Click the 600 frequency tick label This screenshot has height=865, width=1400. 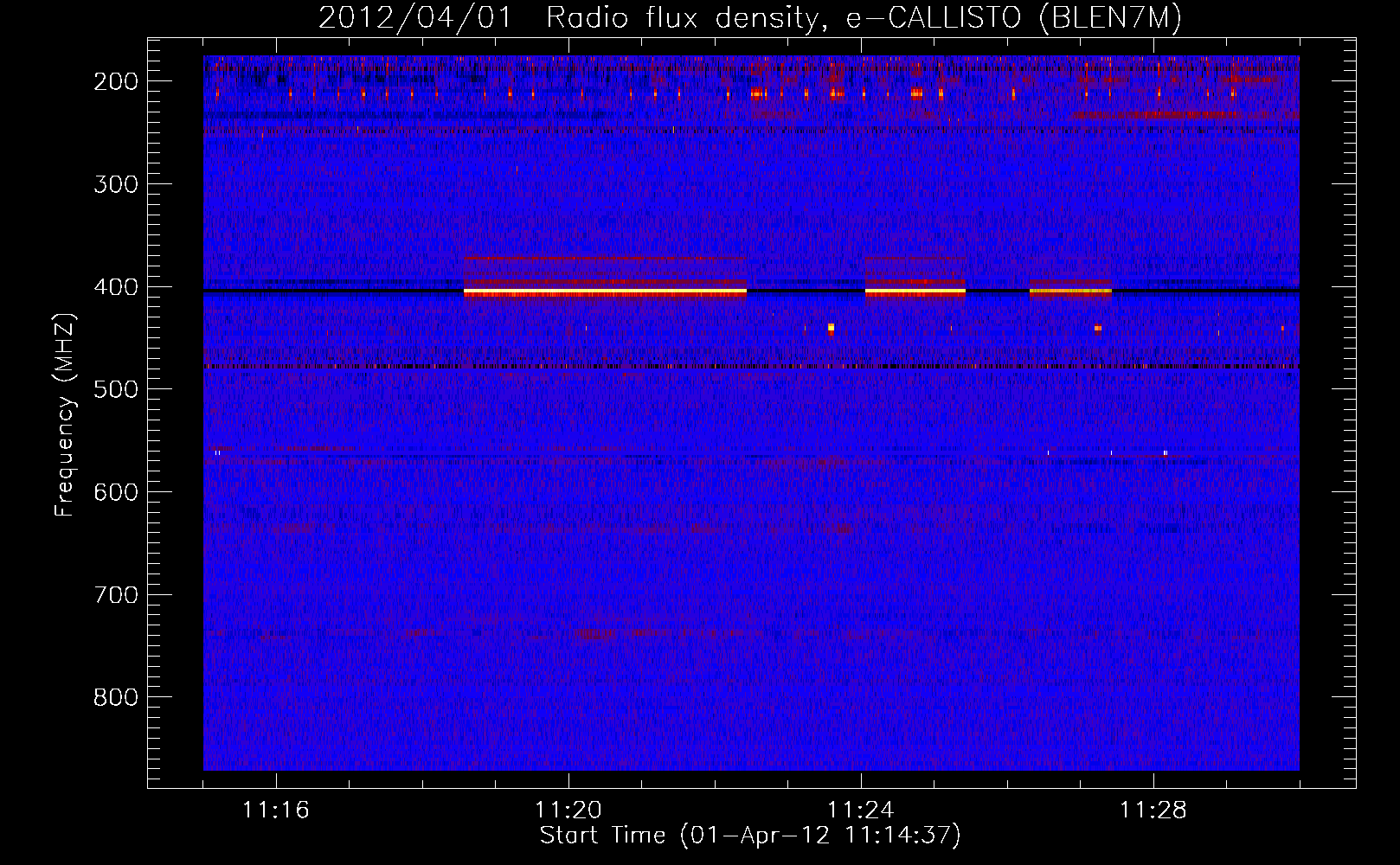pyautogui.click(x=116, y=492)
